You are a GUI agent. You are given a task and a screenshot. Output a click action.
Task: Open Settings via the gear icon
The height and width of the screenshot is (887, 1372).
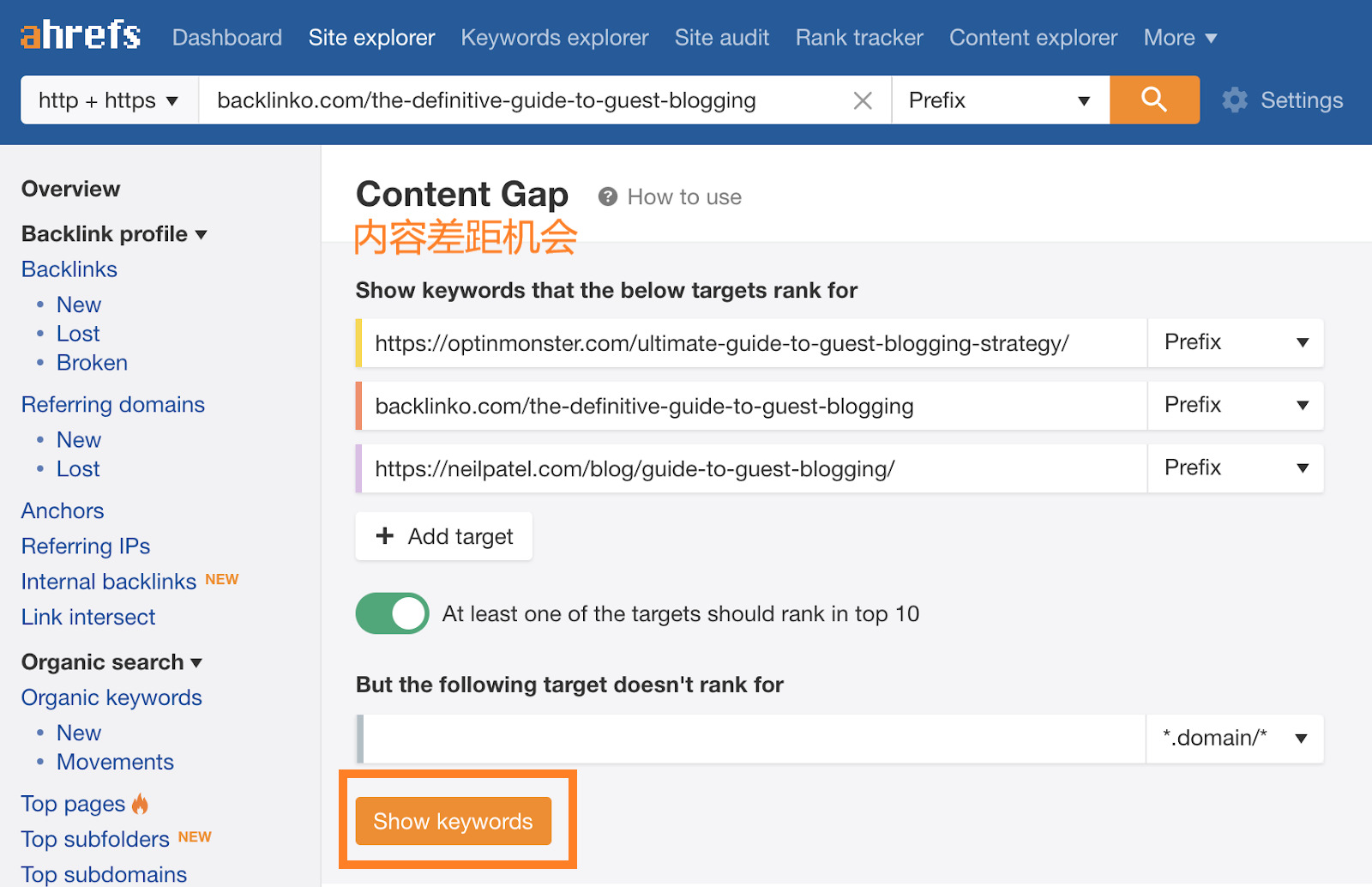tap(1235, 100)
